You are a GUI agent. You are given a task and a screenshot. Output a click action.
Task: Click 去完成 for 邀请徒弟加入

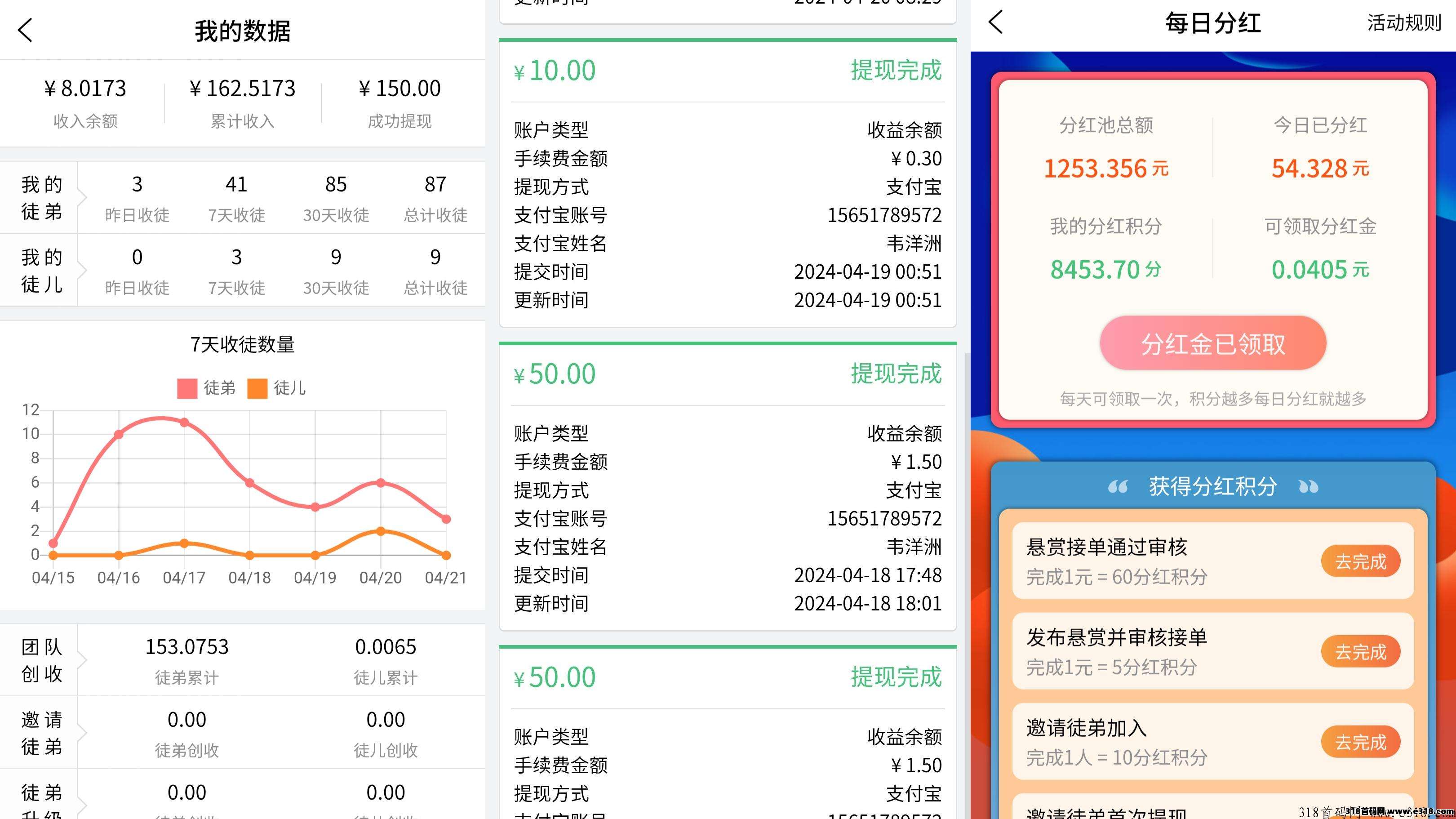click(x=1360, y=742)
